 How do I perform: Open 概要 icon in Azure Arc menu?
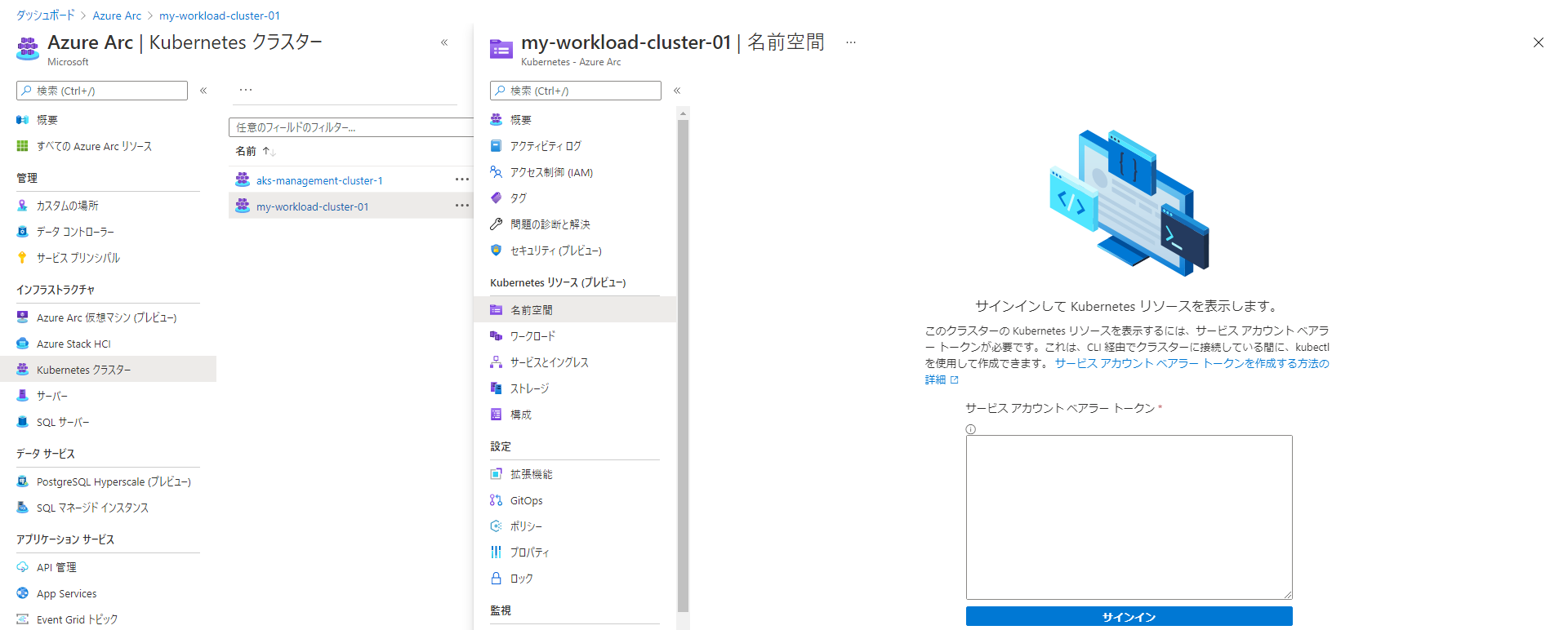point(23,120)
